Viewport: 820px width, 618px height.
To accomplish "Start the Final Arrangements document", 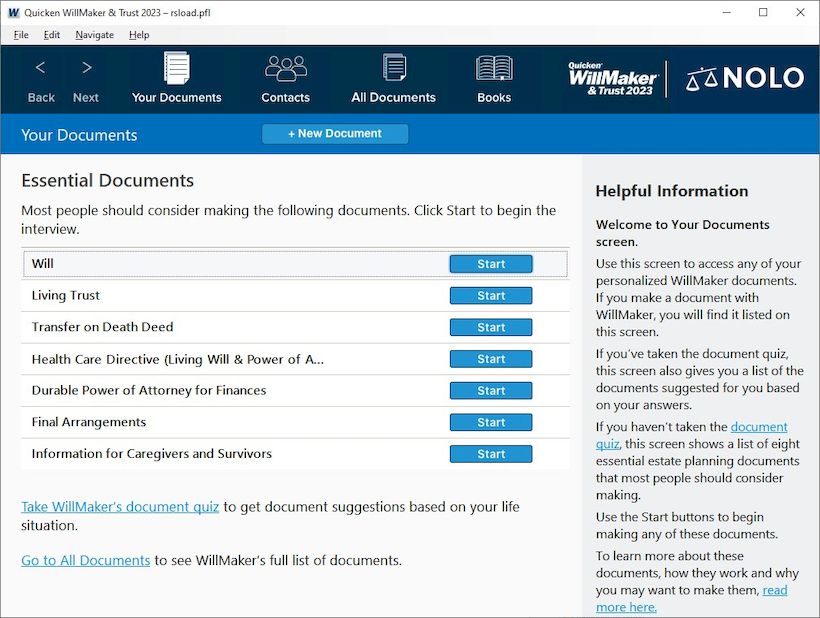I will click(x=491, y=422).
